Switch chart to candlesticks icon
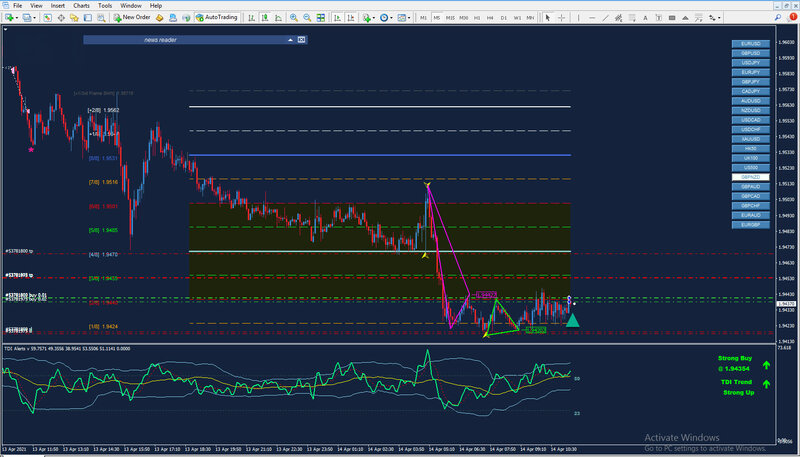 point(265,18)
